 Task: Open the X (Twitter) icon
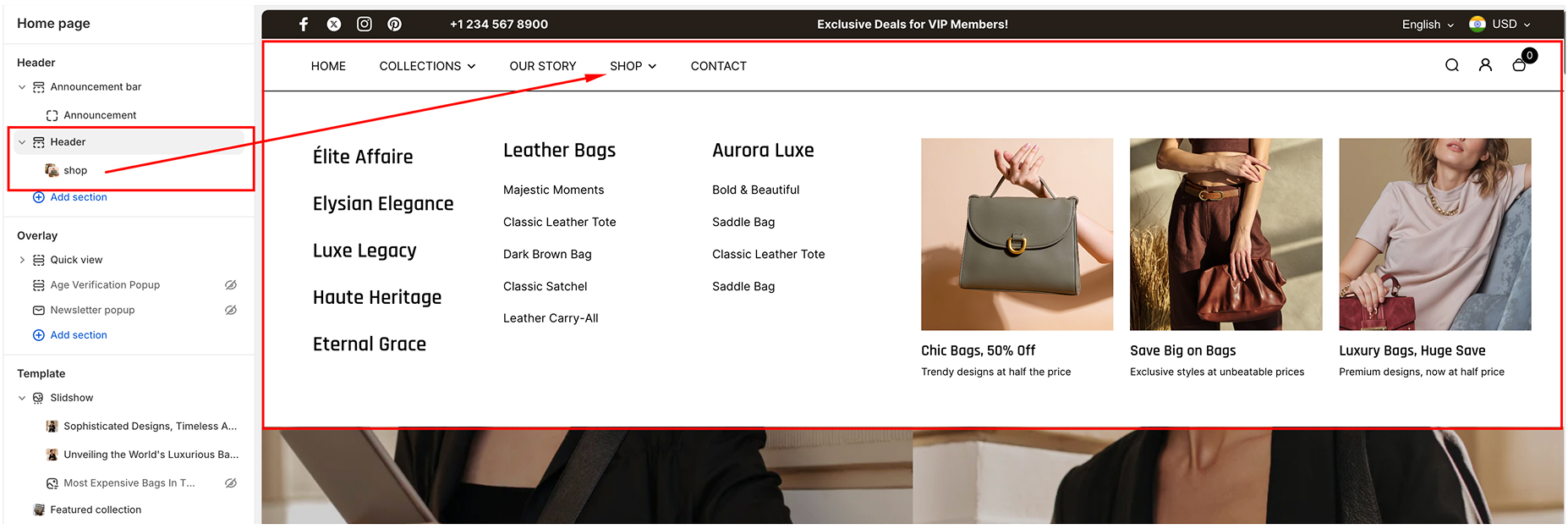(x=334, y=24)
